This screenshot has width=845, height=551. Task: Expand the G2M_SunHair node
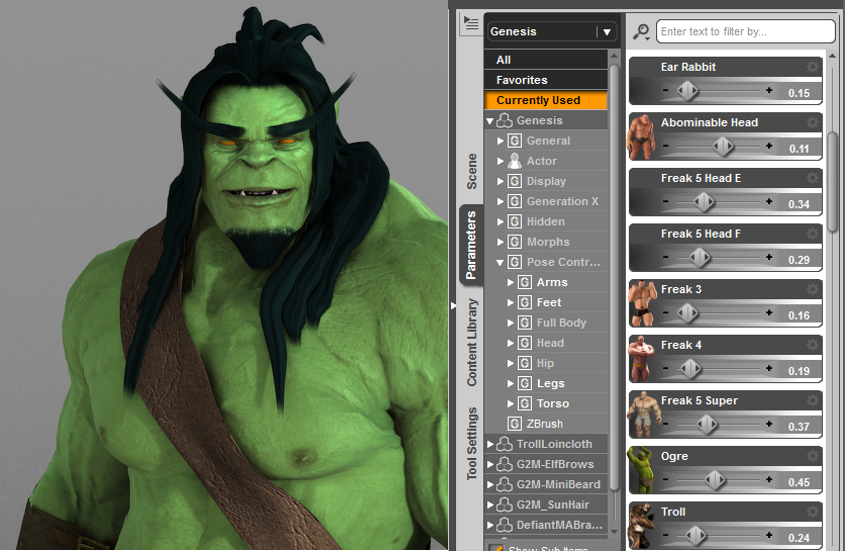490,505
